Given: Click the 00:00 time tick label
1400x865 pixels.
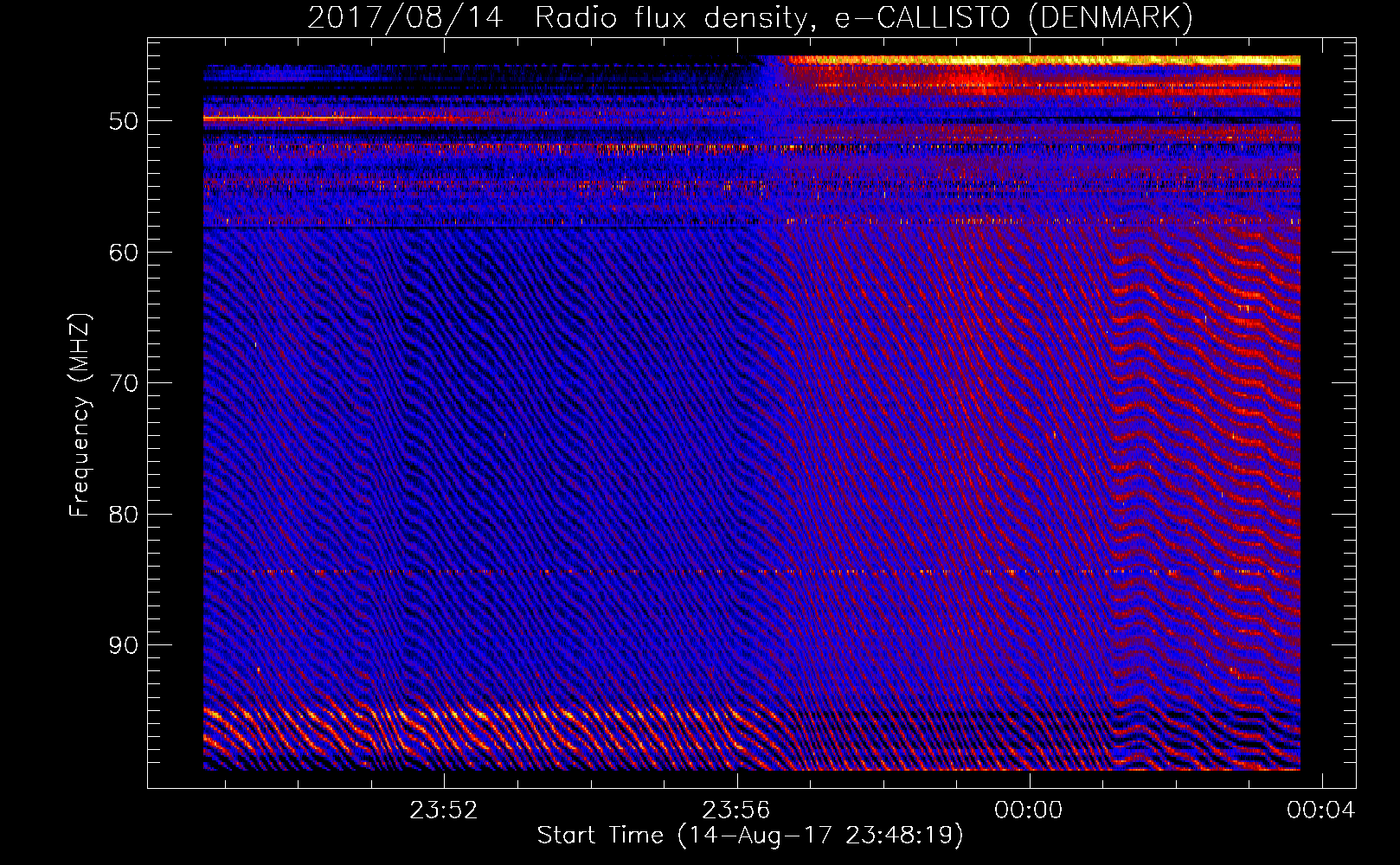Looking at the screenshot, I should coord(1029,810).
